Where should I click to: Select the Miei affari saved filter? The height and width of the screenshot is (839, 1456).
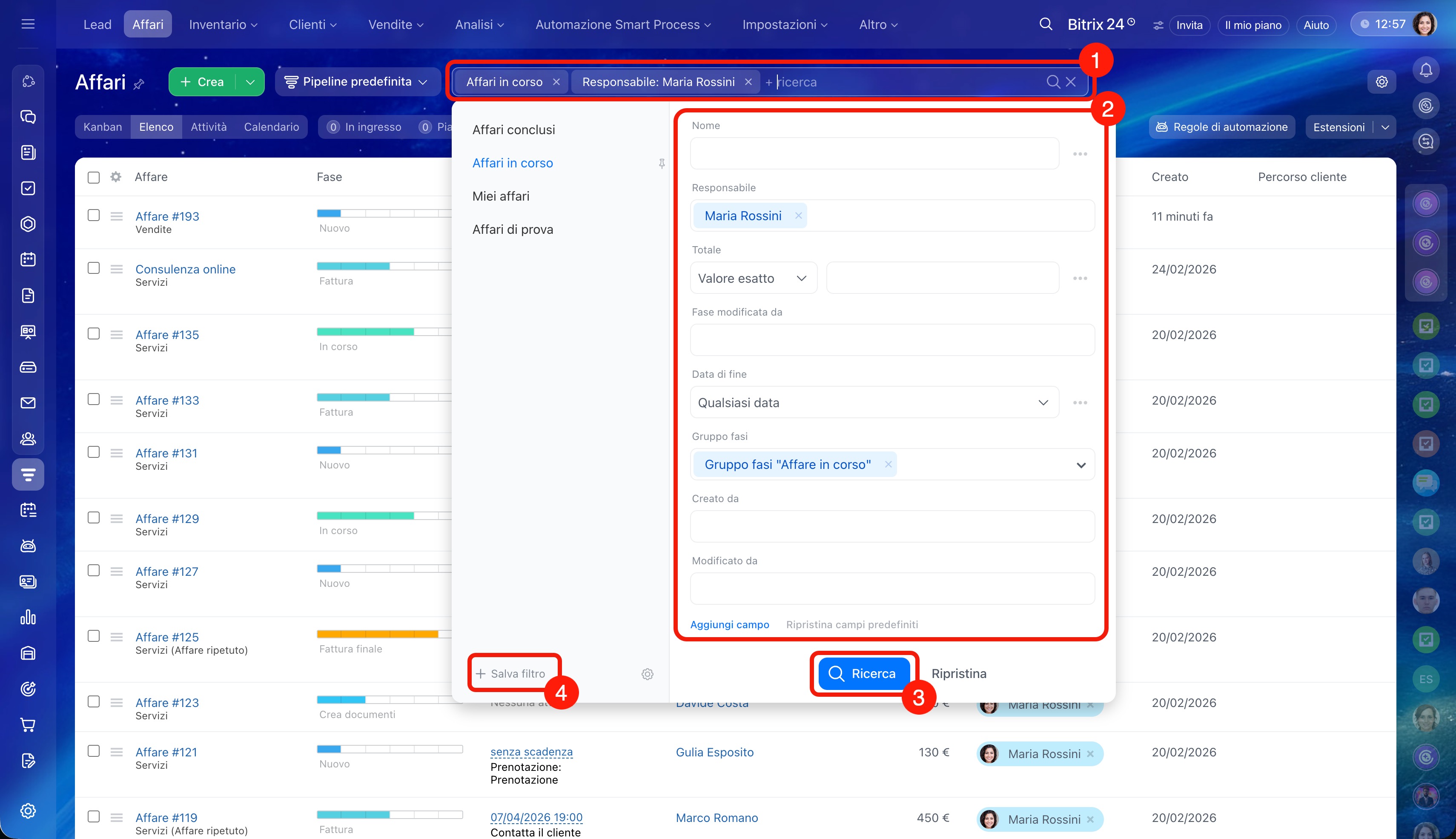click(501, 196)
